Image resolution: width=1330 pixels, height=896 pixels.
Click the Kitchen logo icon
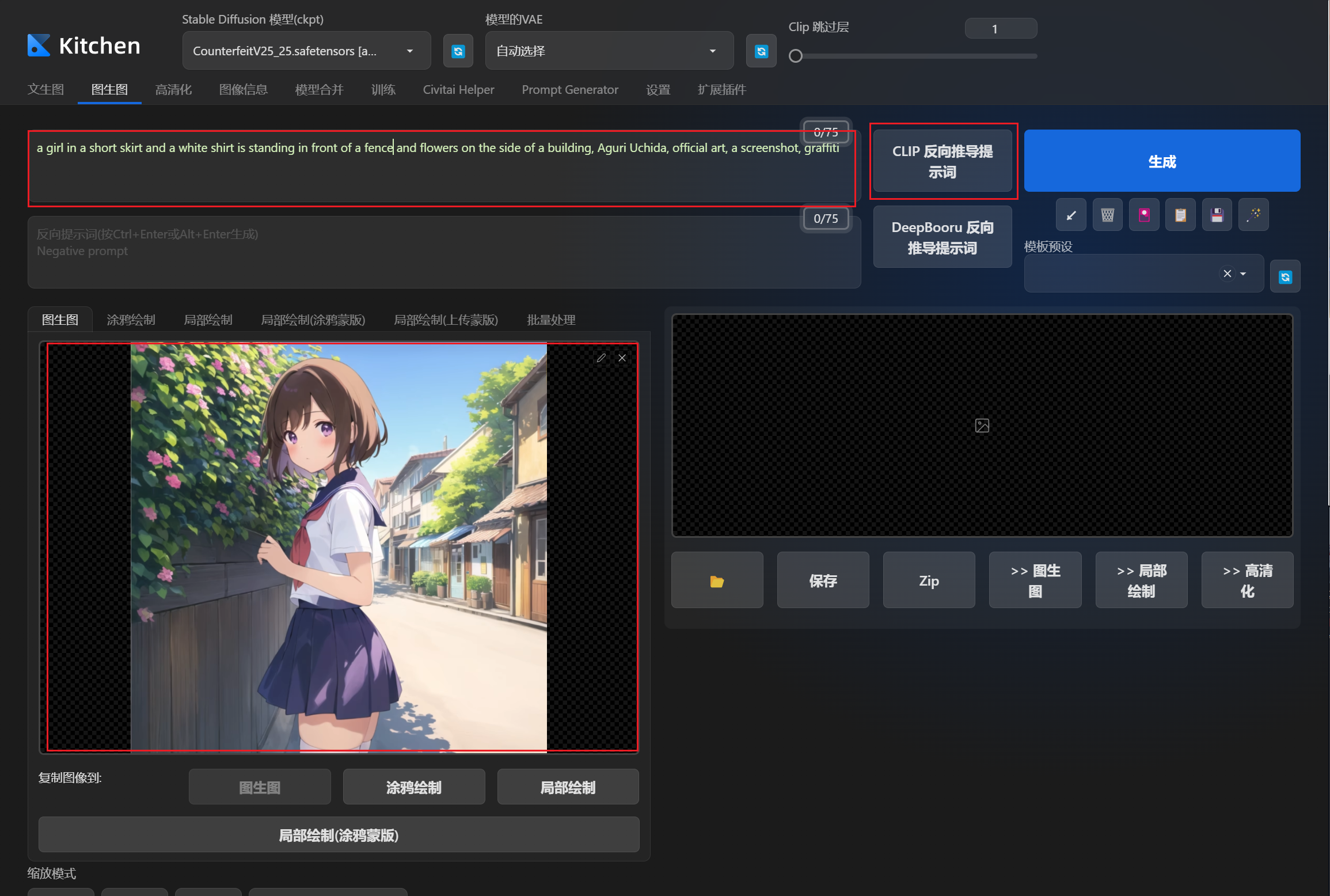click(x=39, y=45)
